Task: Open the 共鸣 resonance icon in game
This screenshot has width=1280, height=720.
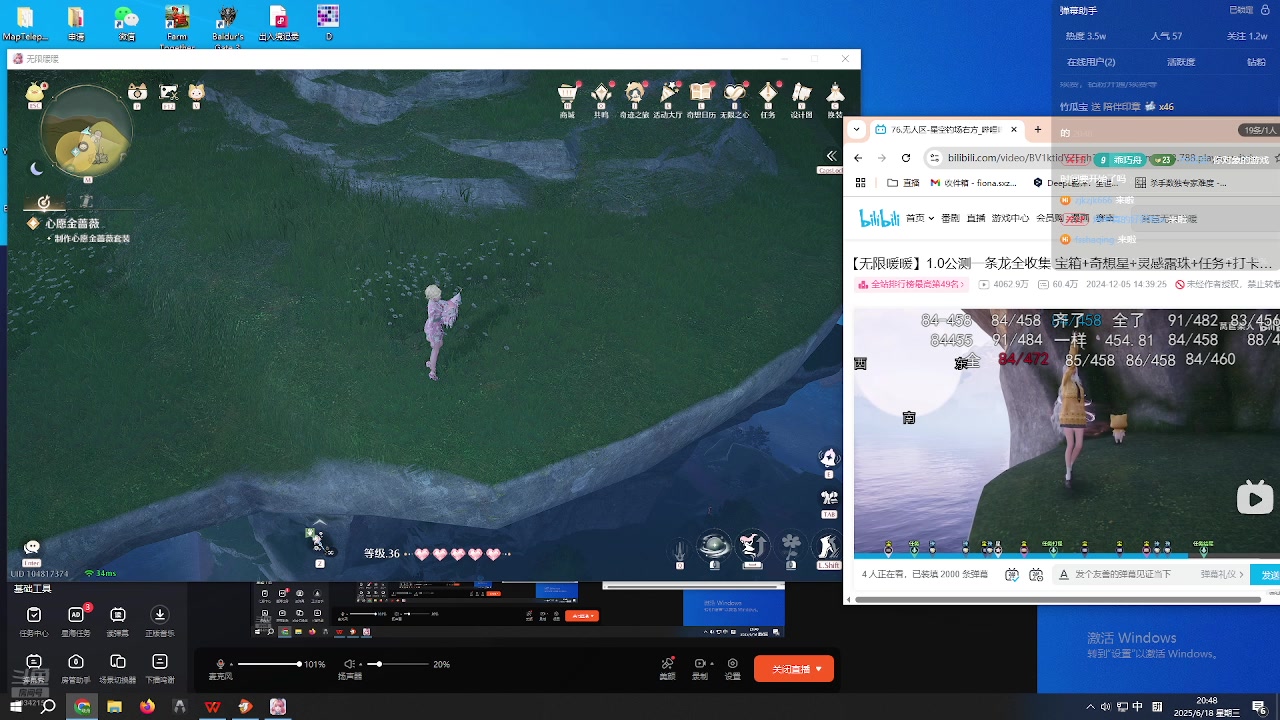Action: tap(601, 94)
